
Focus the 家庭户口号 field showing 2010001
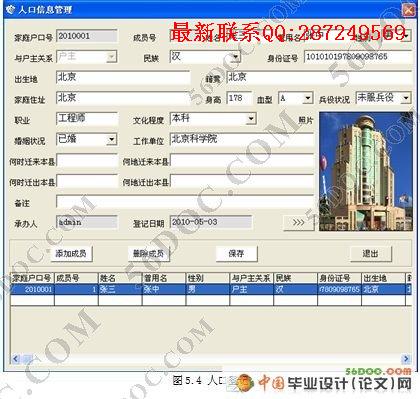87,36
